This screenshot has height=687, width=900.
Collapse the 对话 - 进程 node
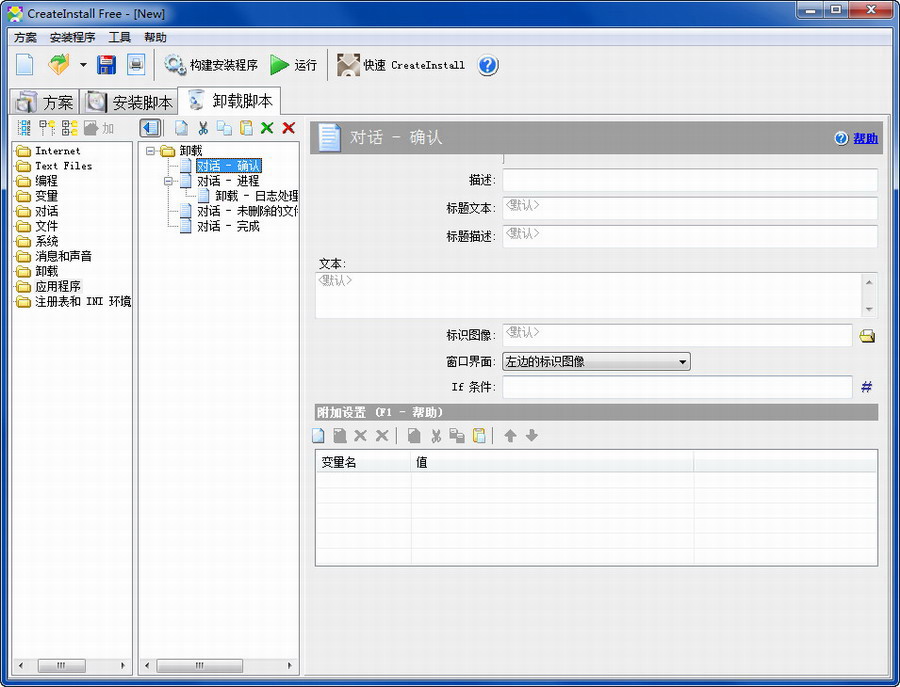(168, 181)
